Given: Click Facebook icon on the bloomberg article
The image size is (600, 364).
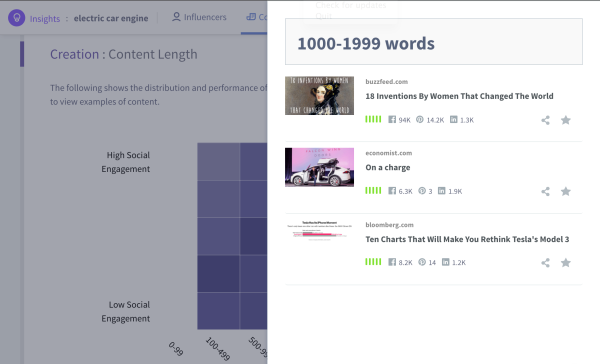Looking at the screenshot, I should 392,262.
